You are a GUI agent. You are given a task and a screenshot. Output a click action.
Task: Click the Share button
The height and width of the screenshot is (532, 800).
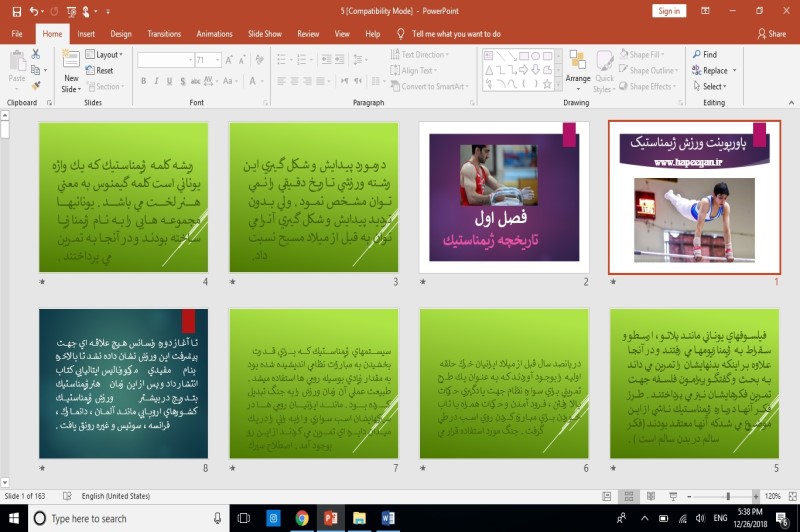(771, 34)
